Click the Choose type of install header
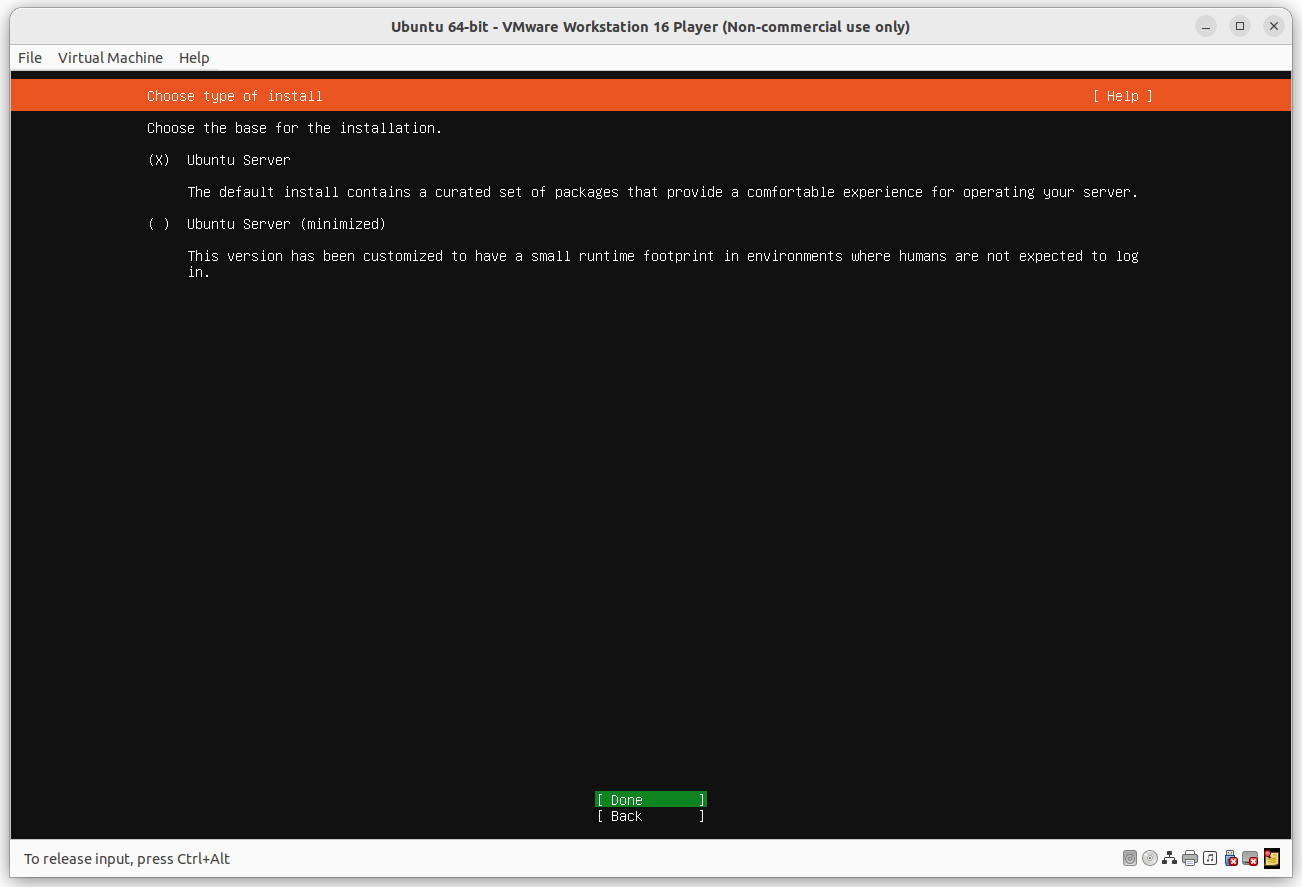This screenshot has width=1302, height=887. pos(234,96)
